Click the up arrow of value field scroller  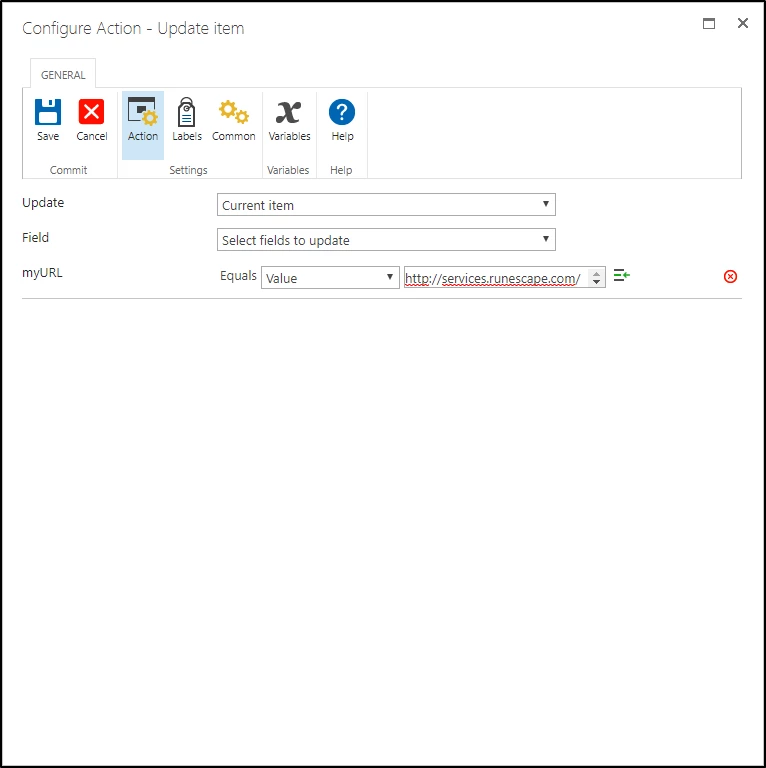click(x=596, y=274)
